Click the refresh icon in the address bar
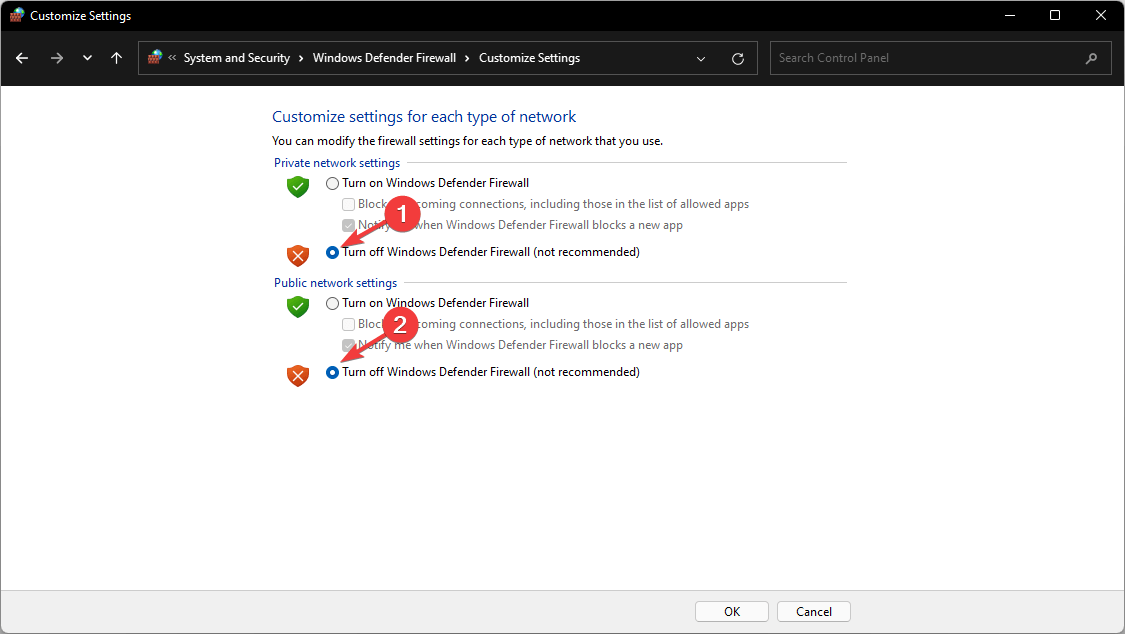The image size is (1125, 634). (738, 57)
